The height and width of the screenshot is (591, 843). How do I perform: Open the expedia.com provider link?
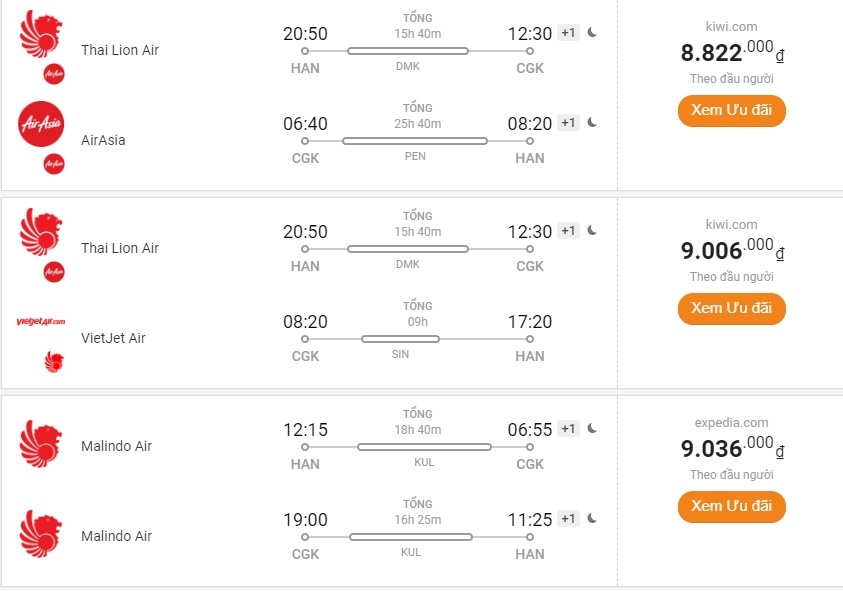coord(731,422)
